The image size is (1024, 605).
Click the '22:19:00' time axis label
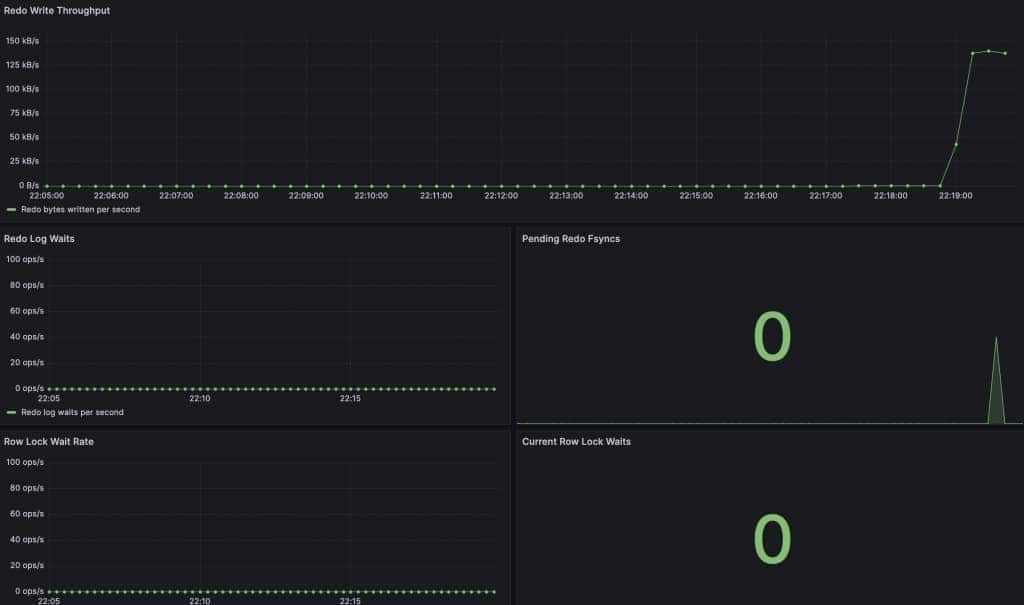(x=956, y=195)
